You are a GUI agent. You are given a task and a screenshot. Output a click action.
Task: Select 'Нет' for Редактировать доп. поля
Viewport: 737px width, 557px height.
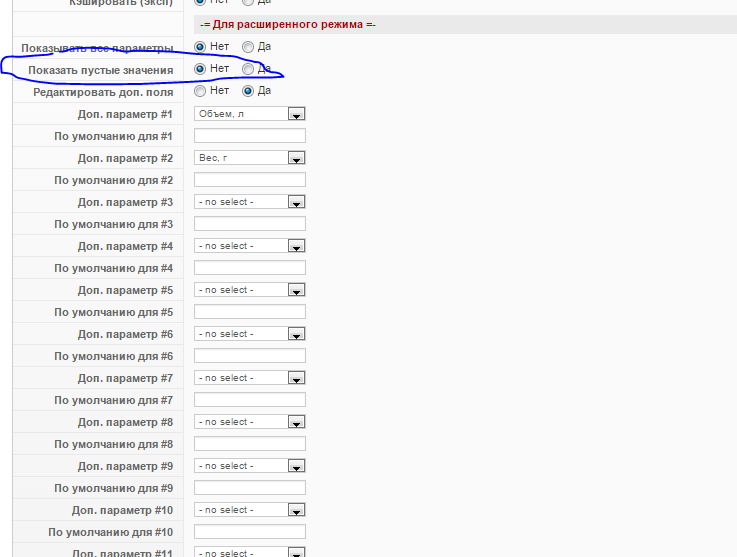coord(200,91)
